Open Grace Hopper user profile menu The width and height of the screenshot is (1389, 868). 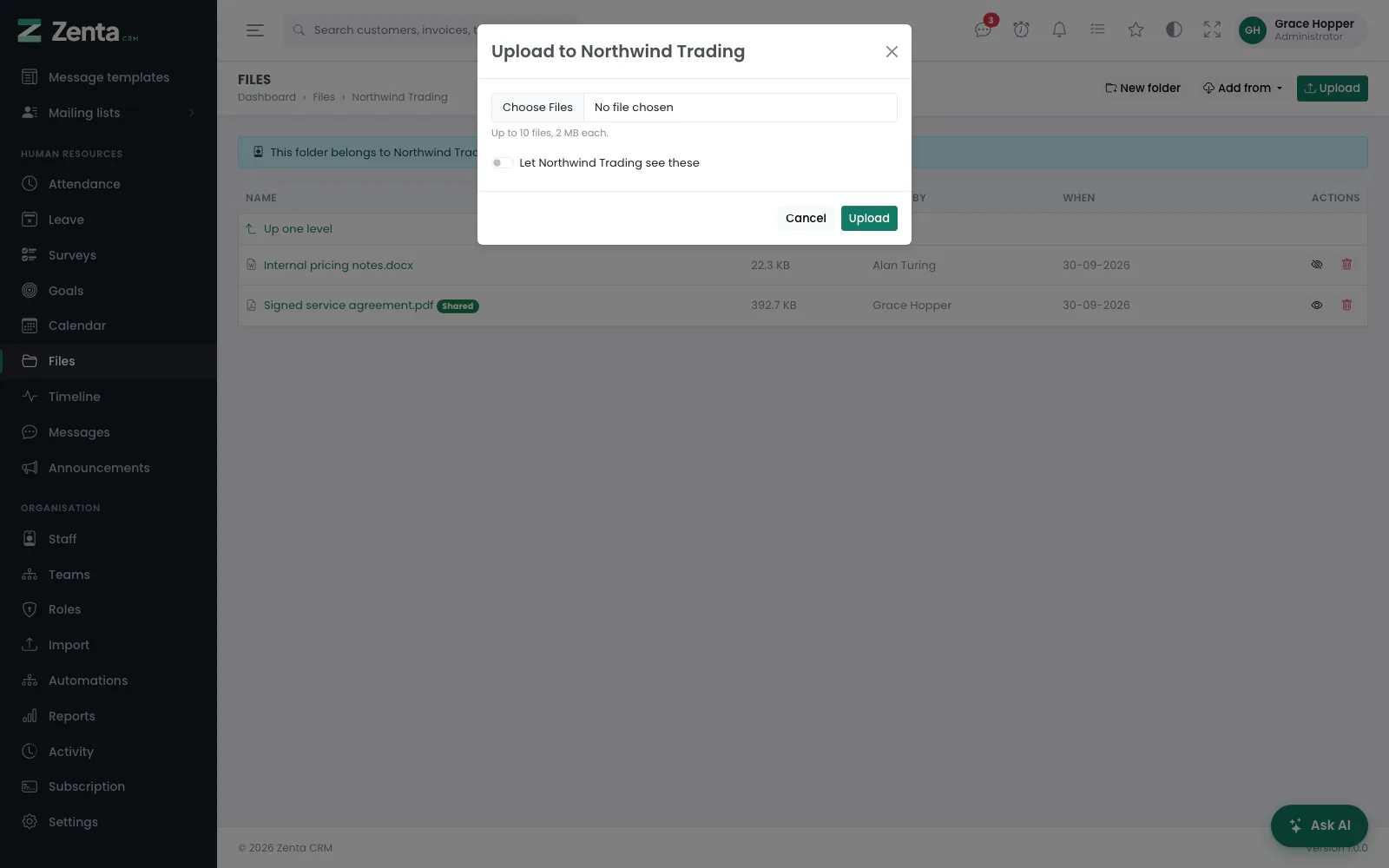coord(1301,30)
